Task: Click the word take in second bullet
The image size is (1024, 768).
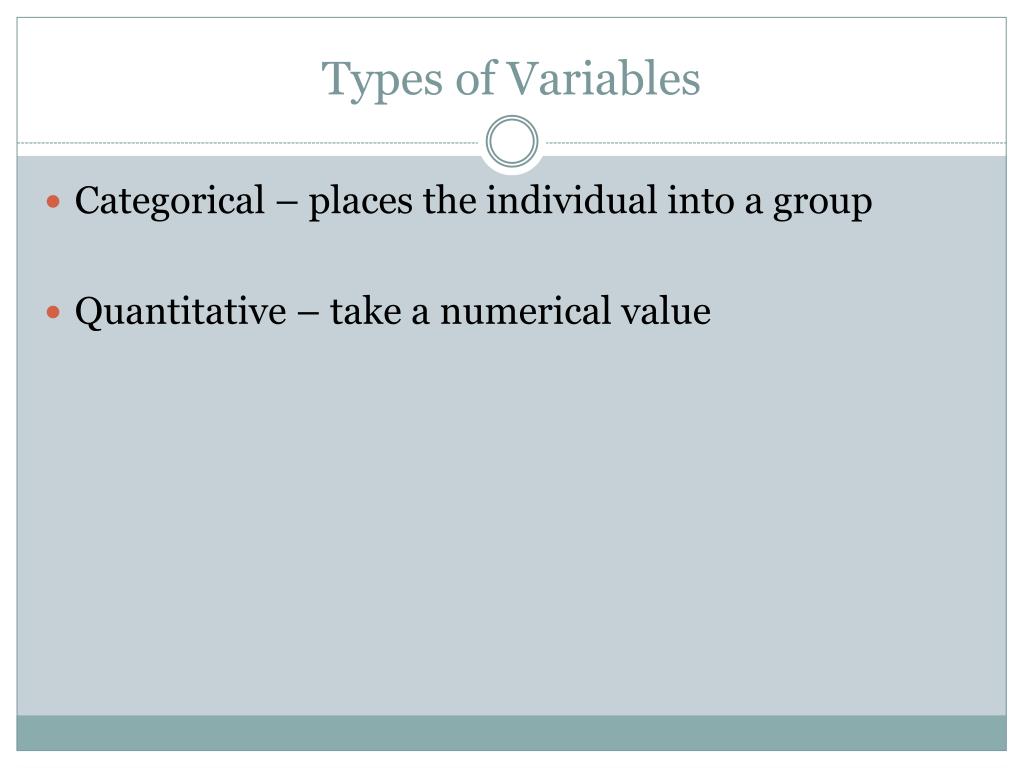Action: [x=366, y=310]
